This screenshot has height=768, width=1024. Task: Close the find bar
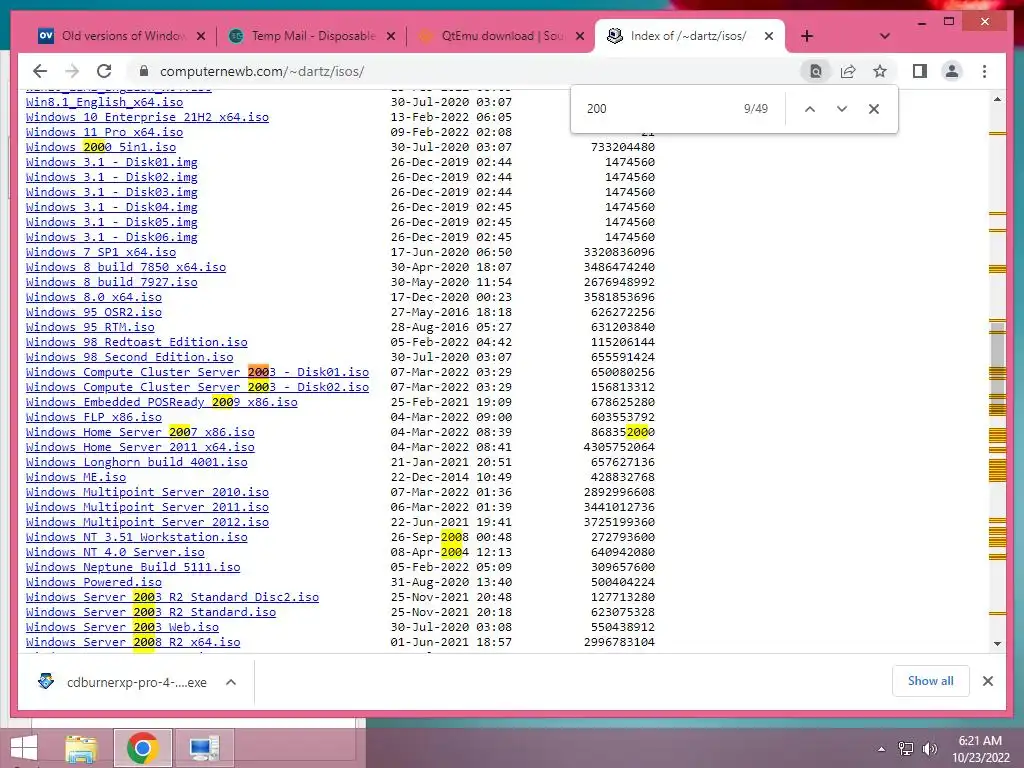tap(874, 109)
